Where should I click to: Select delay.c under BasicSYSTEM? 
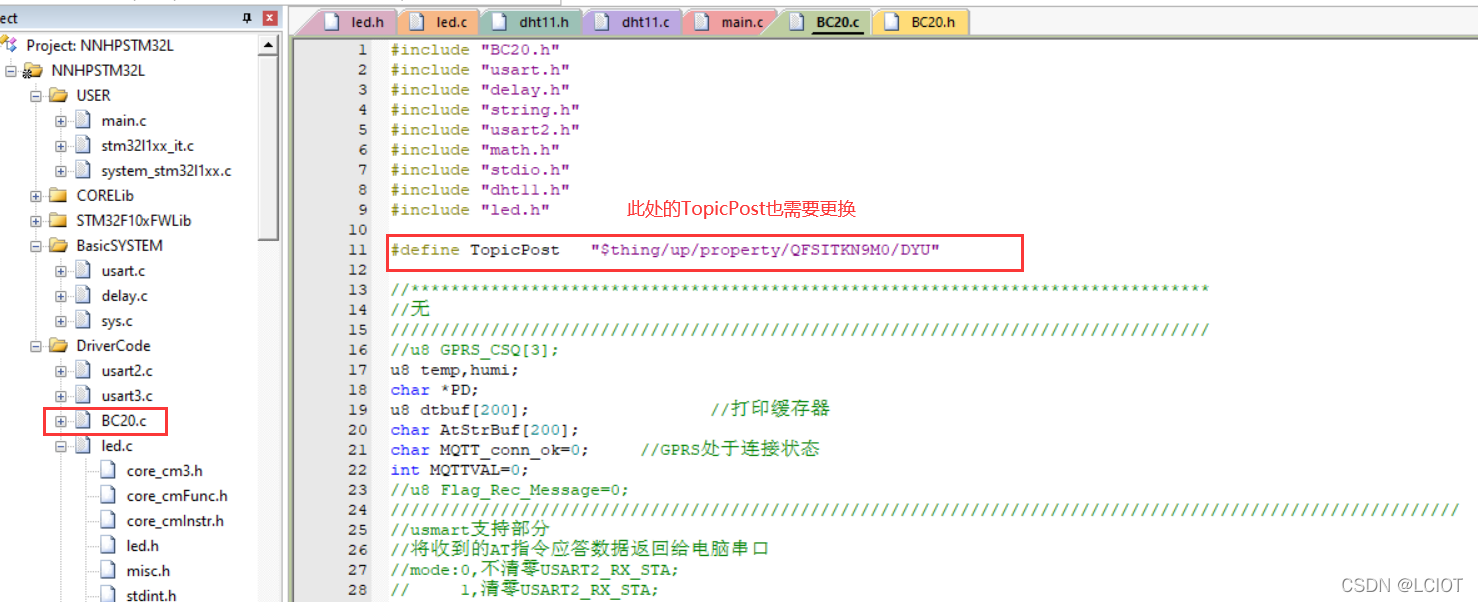tap(124, 296)
